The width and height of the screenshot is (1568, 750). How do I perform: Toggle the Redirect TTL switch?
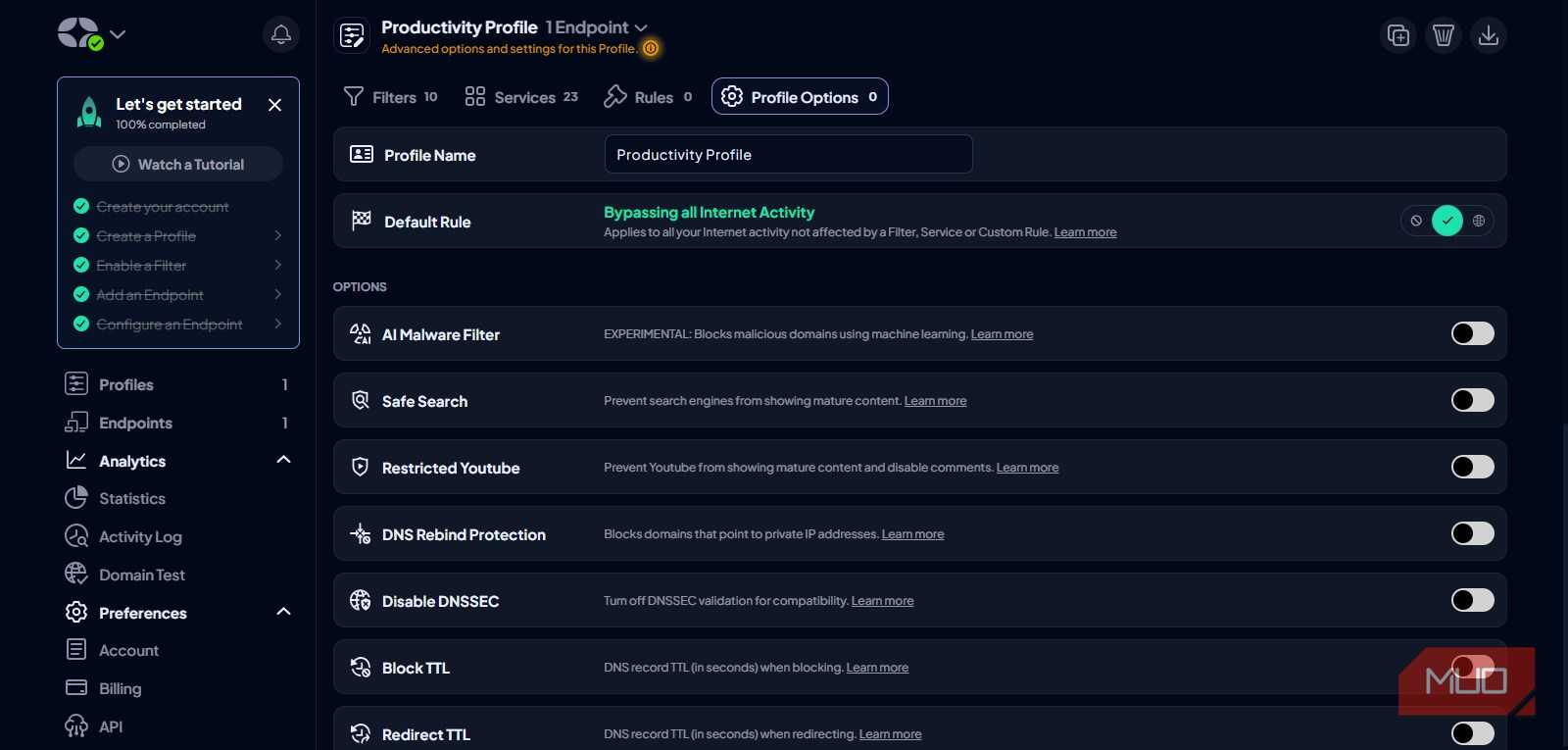1473,733
